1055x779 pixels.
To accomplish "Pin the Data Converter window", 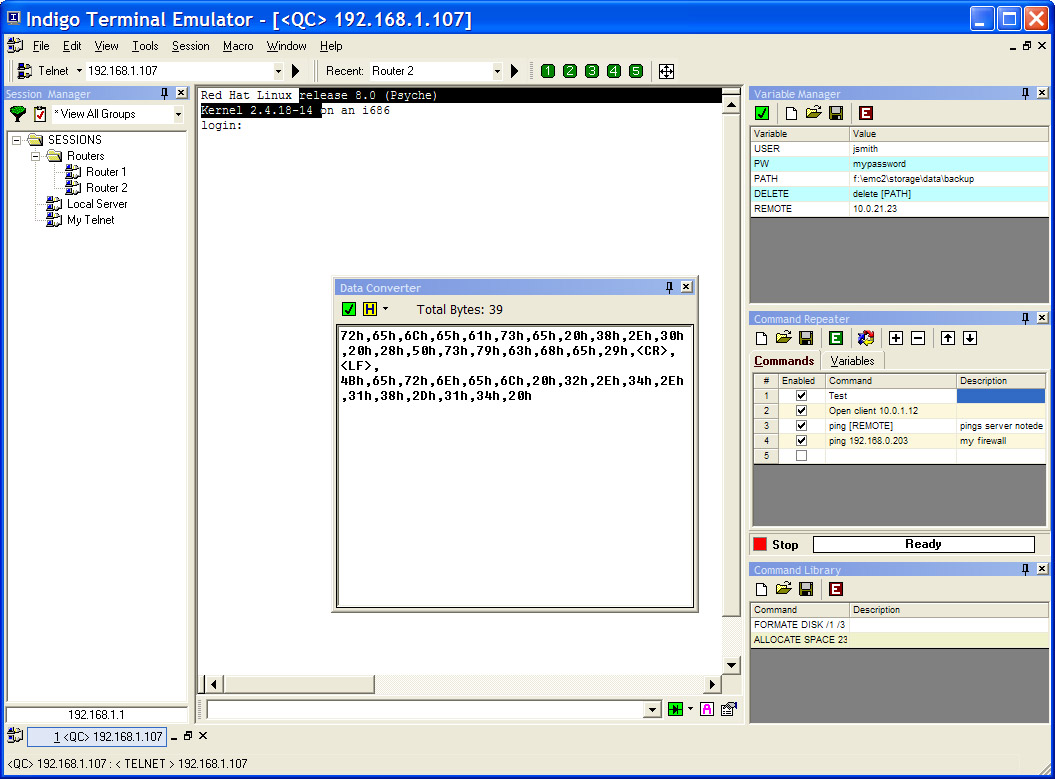I will 669,287.
